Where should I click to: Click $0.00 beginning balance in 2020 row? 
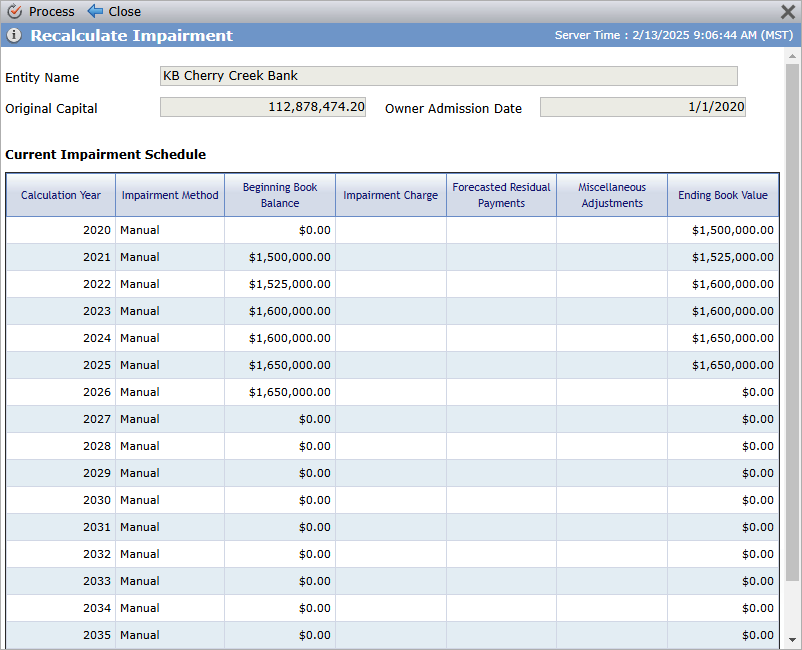click(315, 230)
